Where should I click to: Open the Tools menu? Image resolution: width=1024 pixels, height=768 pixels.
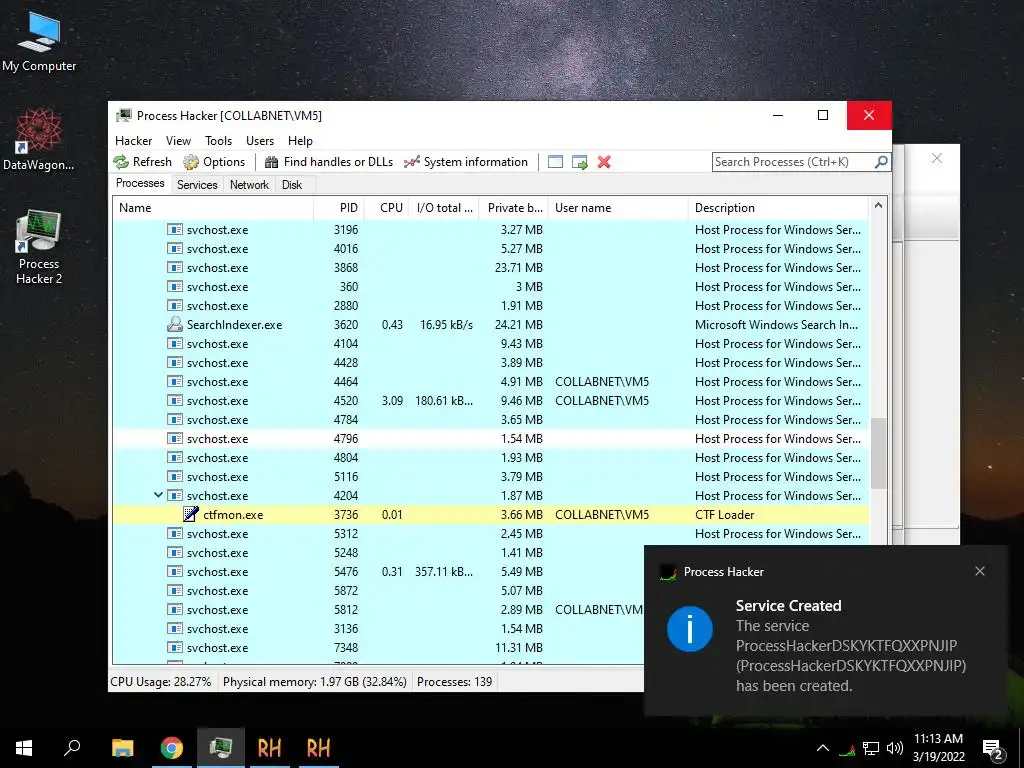pos(218,140)
